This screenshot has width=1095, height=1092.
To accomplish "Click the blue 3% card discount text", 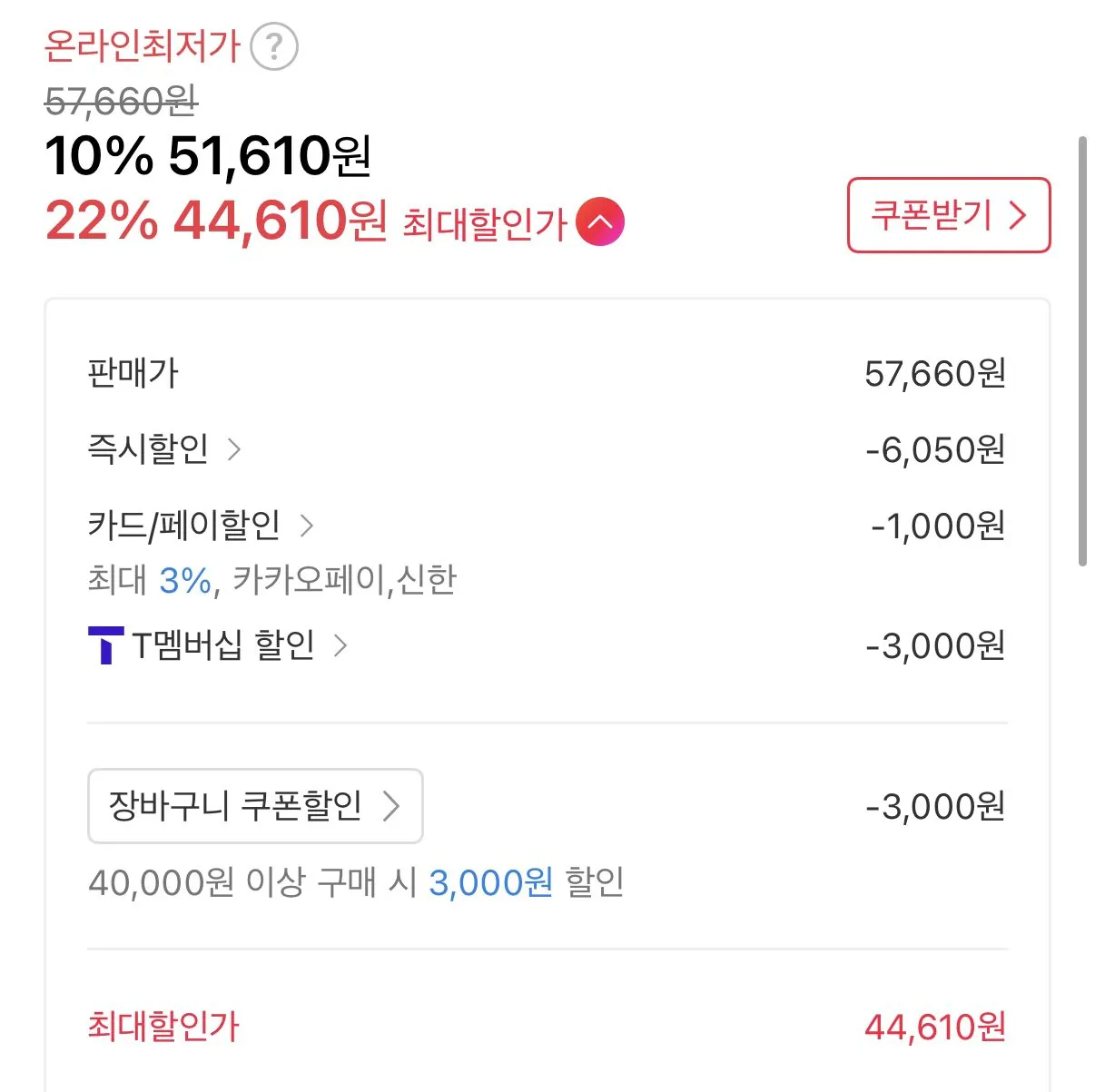I will [x=185, y=579].
